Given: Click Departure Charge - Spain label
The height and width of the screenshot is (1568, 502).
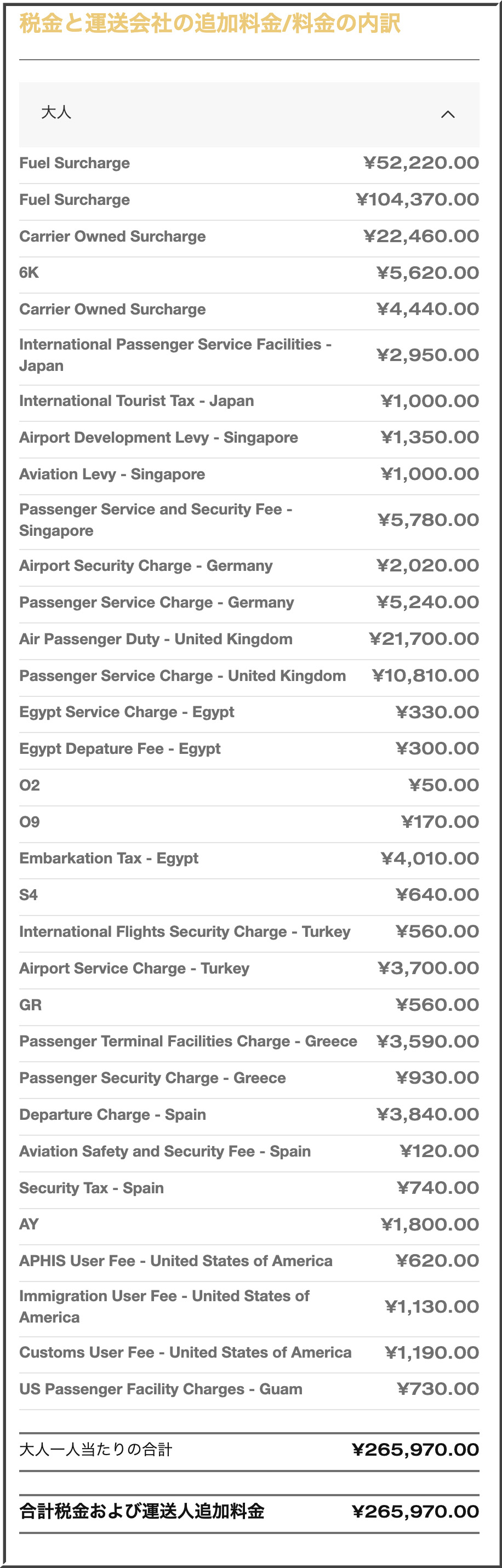Looking at the screenshot, I should [x=113, y=1114].
